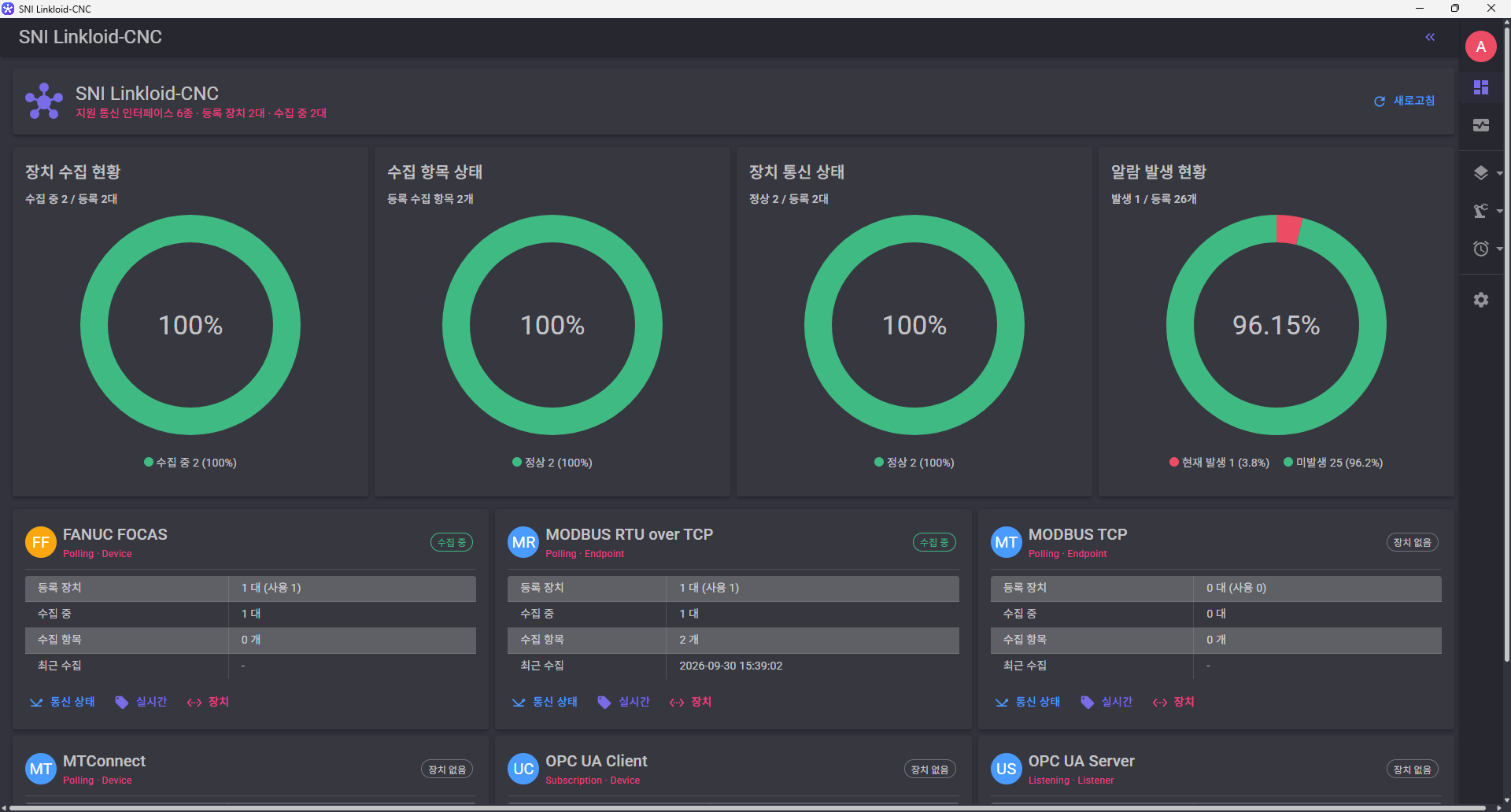This screenshot has height=812, width=1511.
Task: Open the settings gear in sidebar
Action: (1480, 300)
